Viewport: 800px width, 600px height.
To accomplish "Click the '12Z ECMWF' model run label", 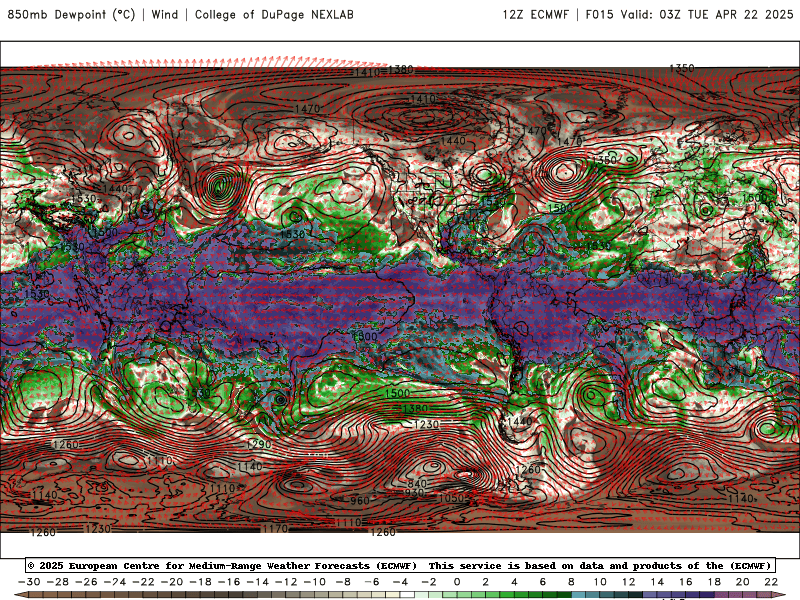I will point(535,14).
